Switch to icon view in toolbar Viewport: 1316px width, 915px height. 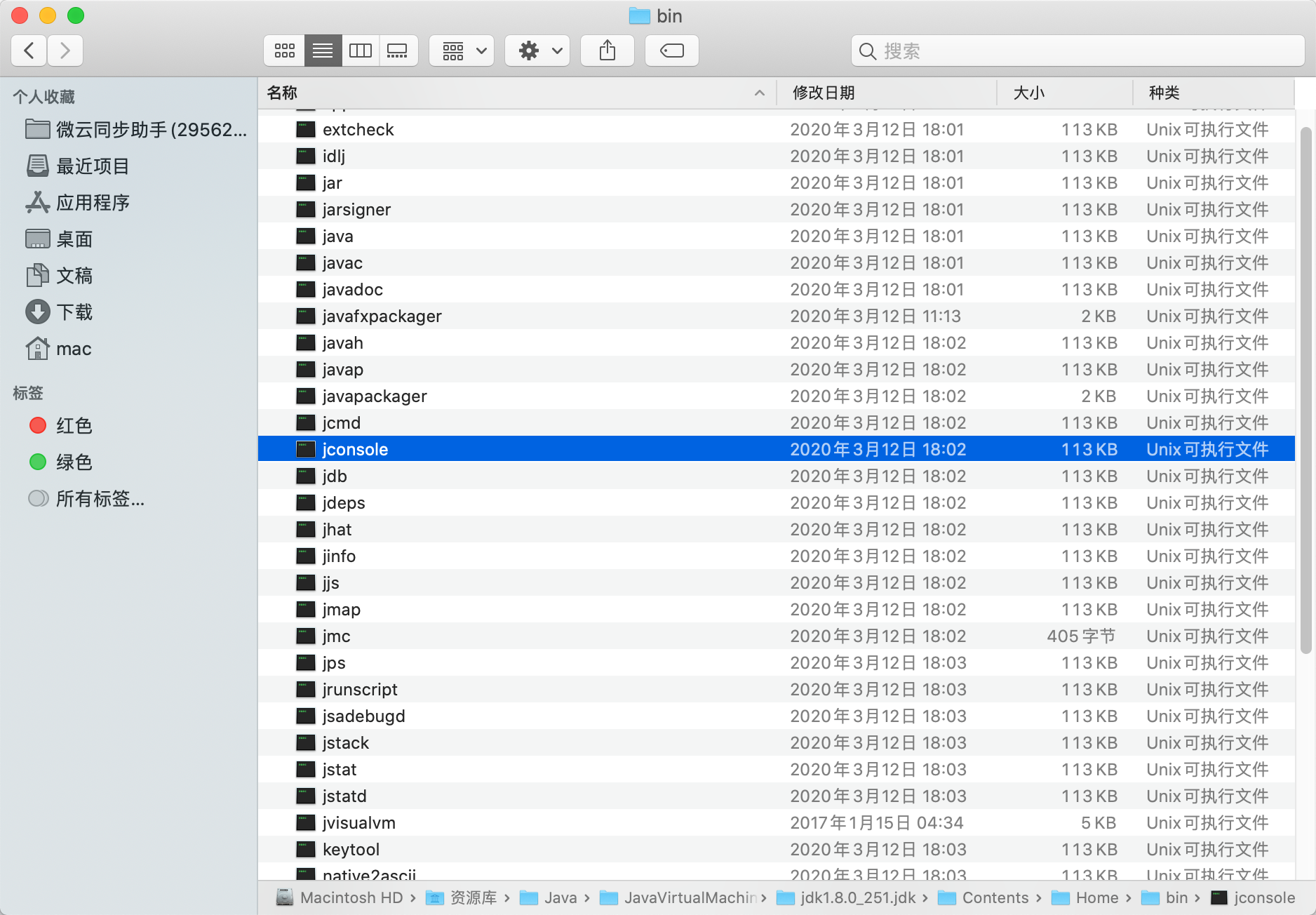(284, 51)
